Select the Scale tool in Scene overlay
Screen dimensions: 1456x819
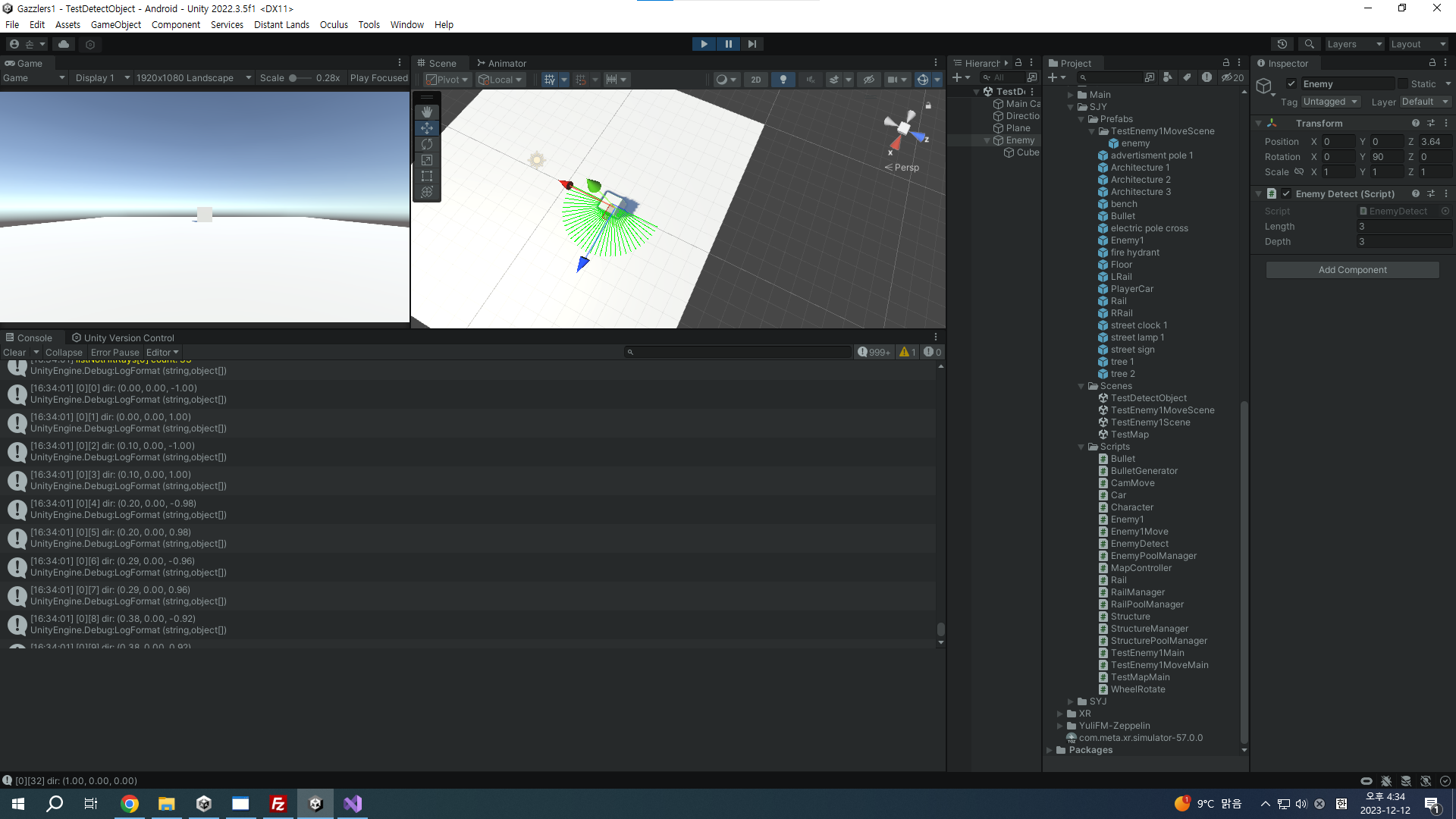pos(427,160)
